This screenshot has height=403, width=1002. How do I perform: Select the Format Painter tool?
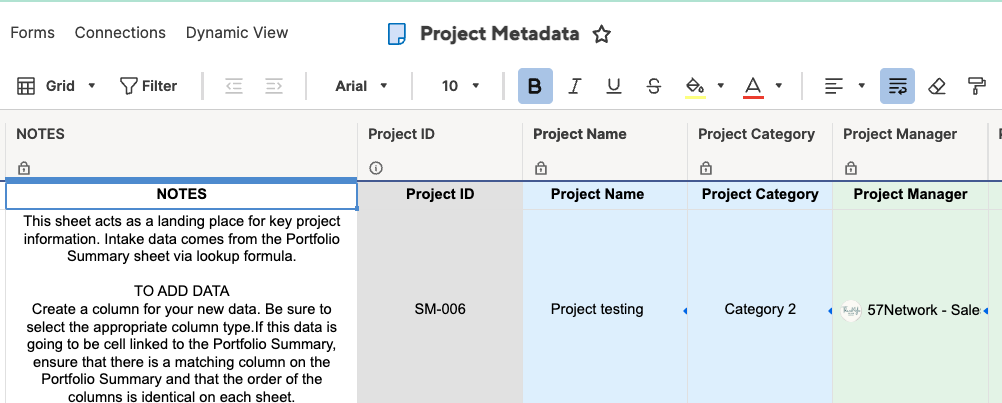976,86
